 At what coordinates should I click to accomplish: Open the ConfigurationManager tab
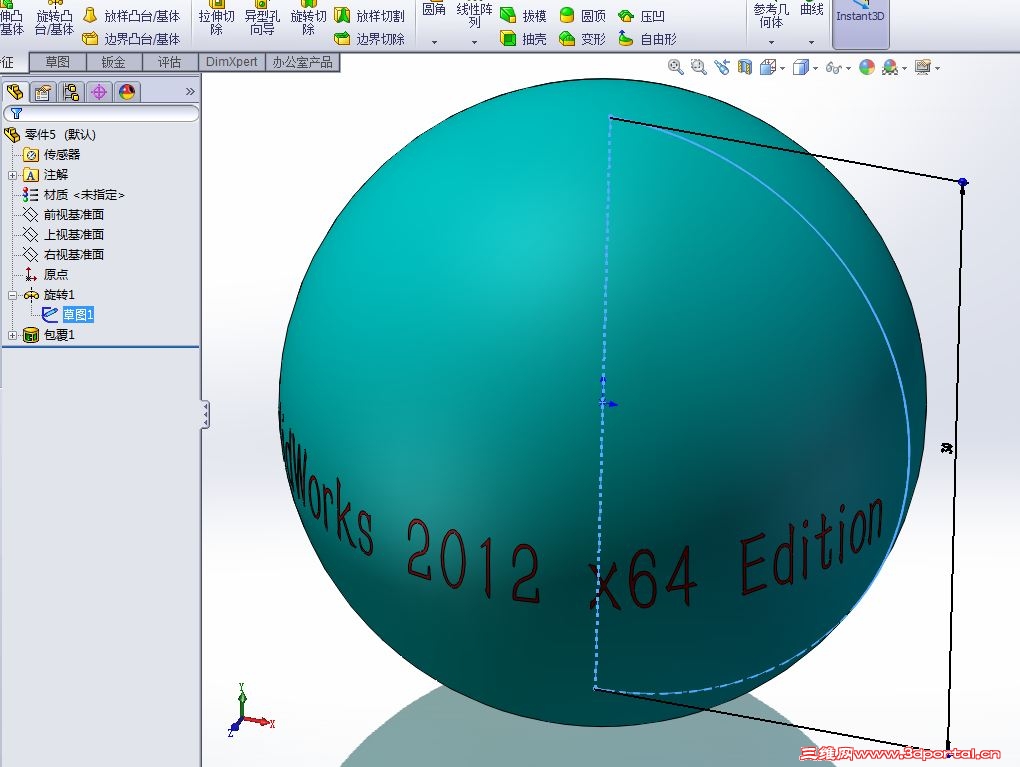[71, 92]
